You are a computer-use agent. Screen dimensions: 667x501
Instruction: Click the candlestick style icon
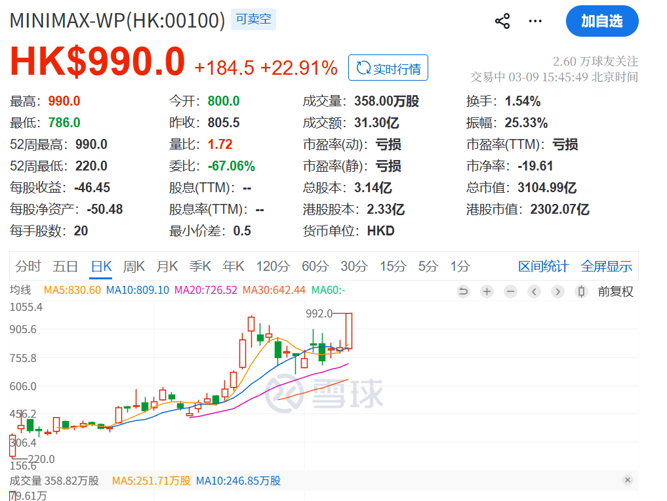pos(583,291)
